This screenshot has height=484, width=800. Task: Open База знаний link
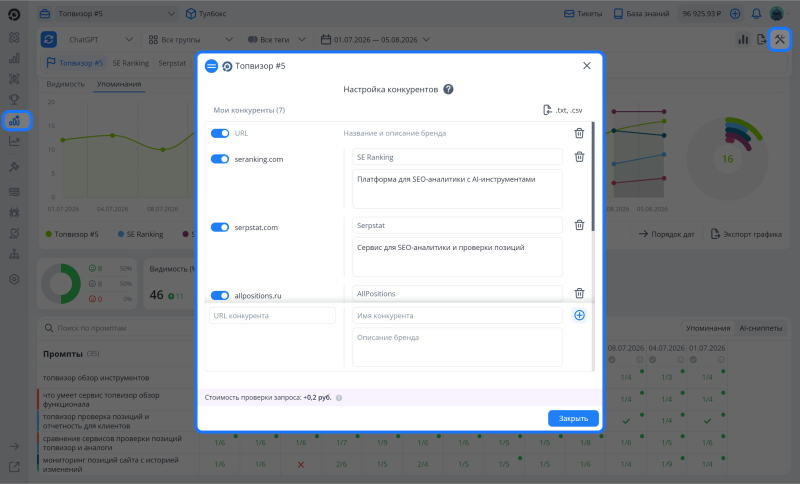pos(641,14)
